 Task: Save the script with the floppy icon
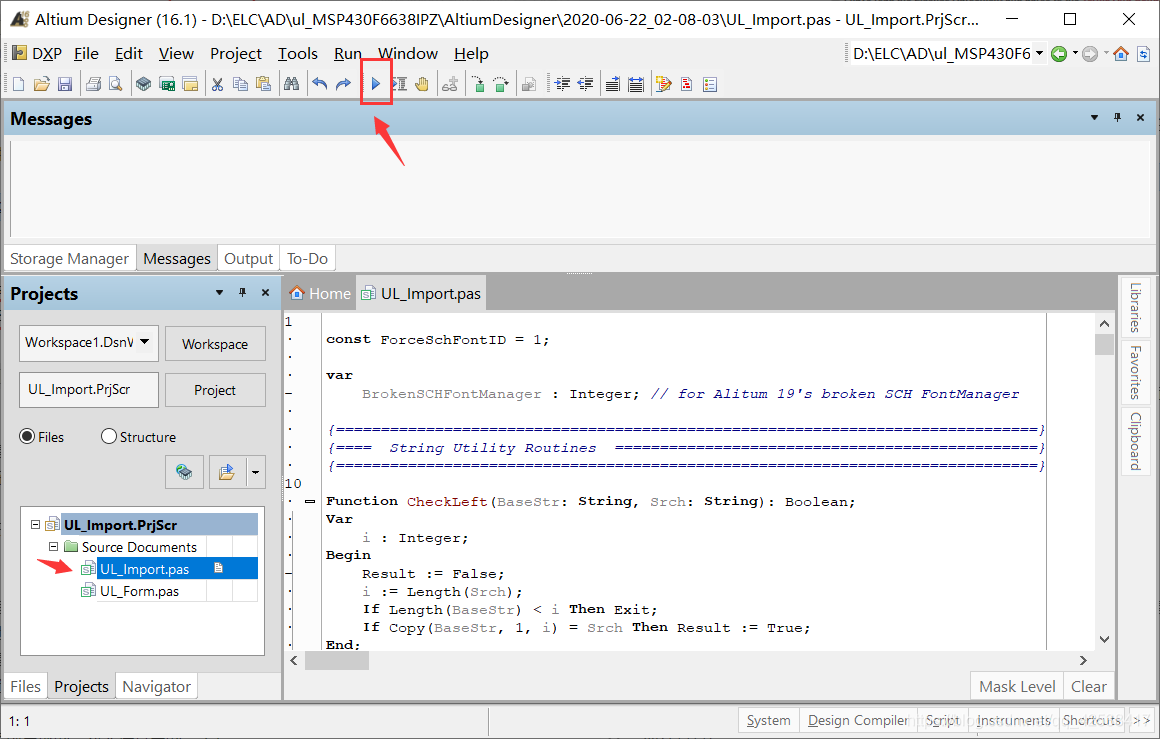[65, 84]
